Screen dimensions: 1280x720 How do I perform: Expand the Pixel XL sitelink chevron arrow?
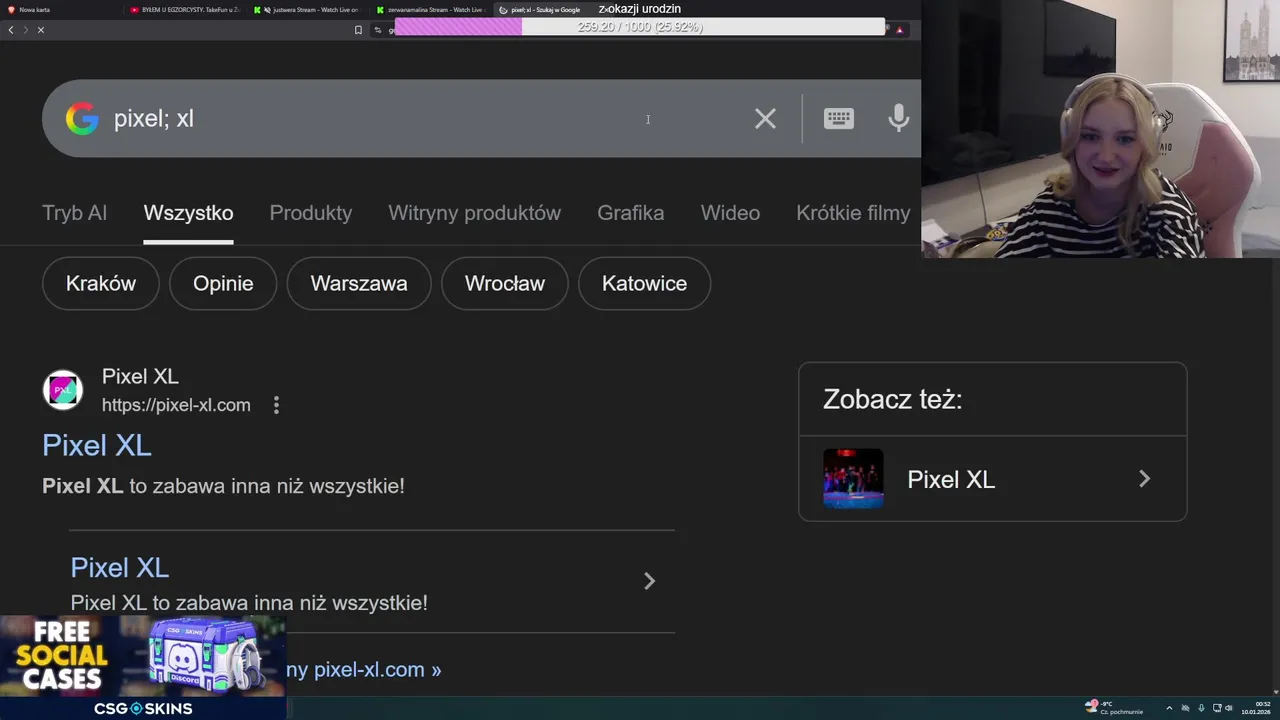pos(649,581)
